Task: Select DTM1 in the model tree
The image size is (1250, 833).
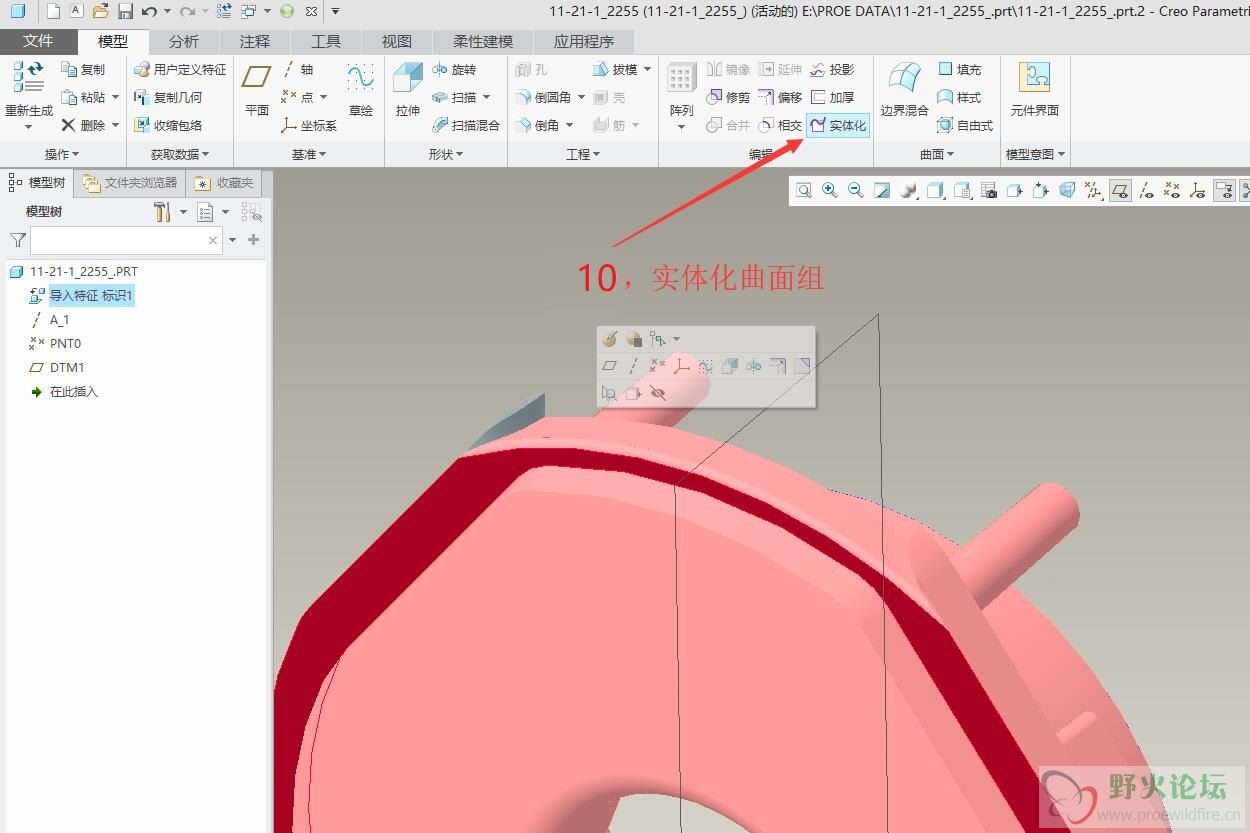Action: click(67, 367)
